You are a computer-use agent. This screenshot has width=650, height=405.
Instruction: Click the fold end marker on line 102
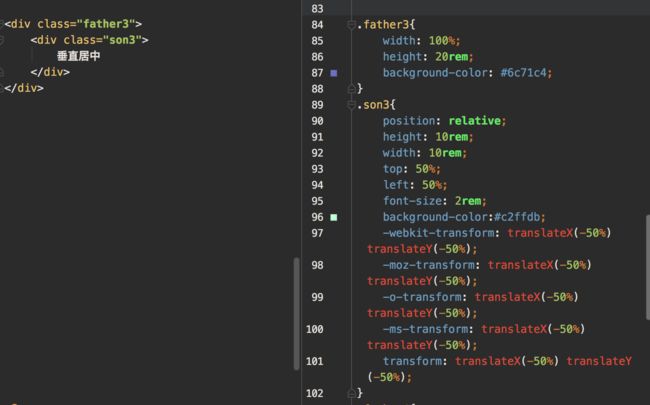(x=351, y=393)
